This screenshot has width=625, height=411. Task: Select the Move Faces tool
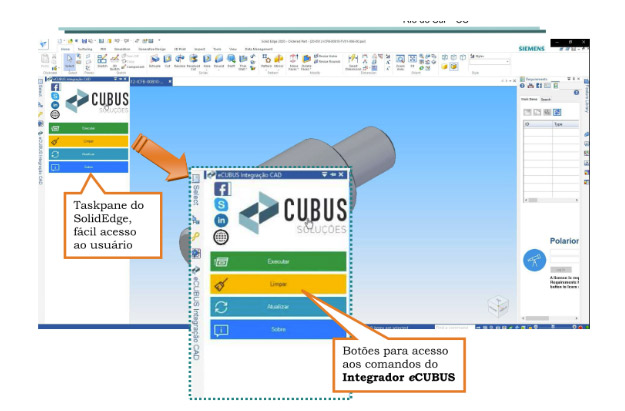[294, 61]
